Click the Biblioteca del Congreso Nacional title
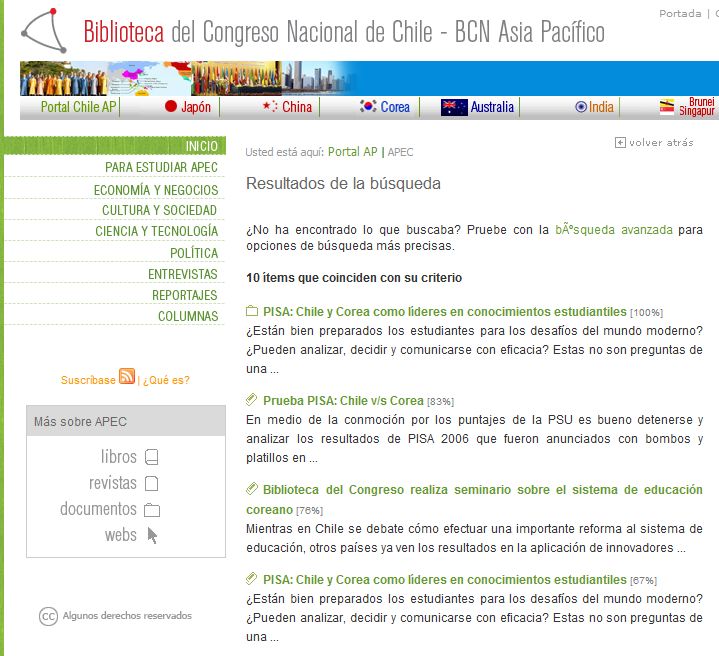Viewport: 719px width, 656px height. pyautogui.click(x=344, y=32)
